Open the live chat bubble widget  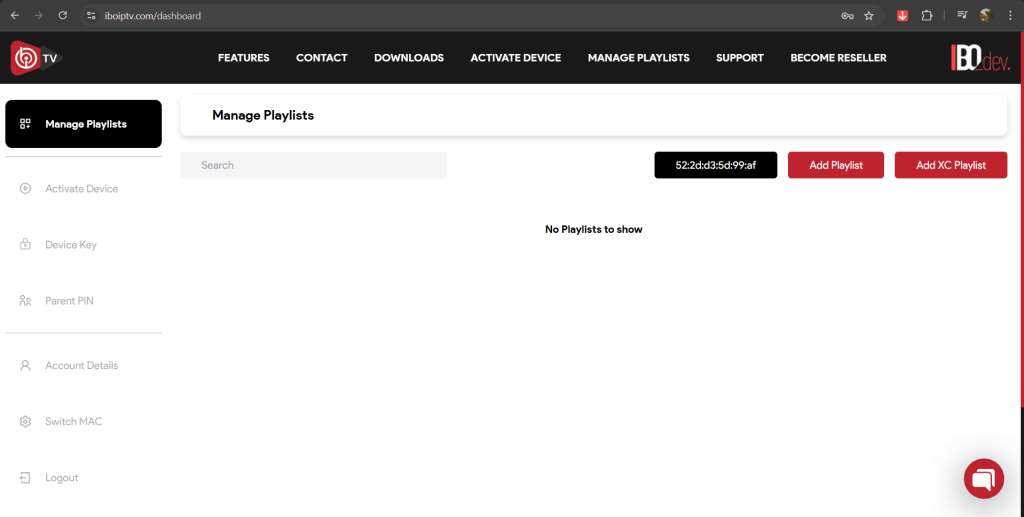click(x=984, y=478)
